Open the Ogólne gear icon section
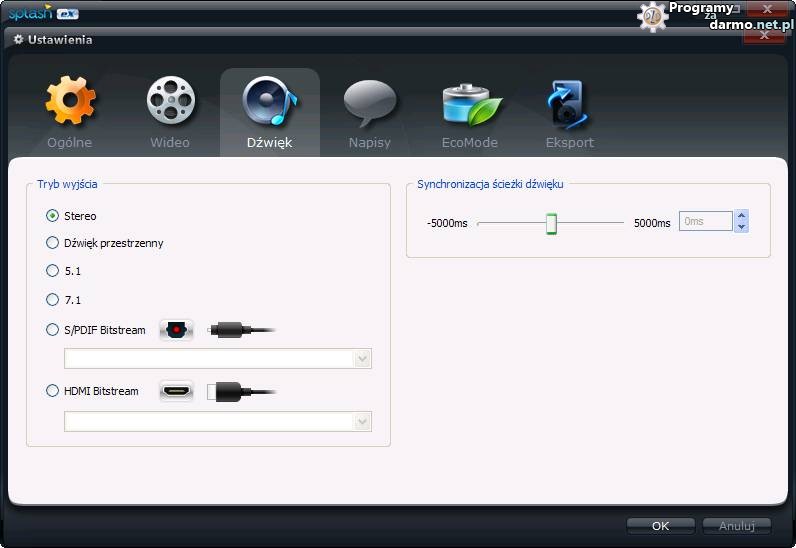Image resolution: width=796 pixels, height=548 pixels. 70,102
